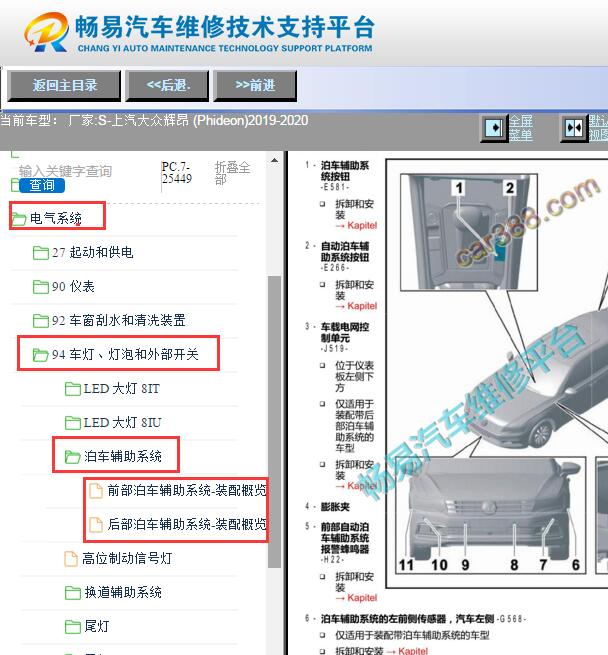
Task: Click folder icon beside 换道辅助系统
Action: click(x=73, y=593)
